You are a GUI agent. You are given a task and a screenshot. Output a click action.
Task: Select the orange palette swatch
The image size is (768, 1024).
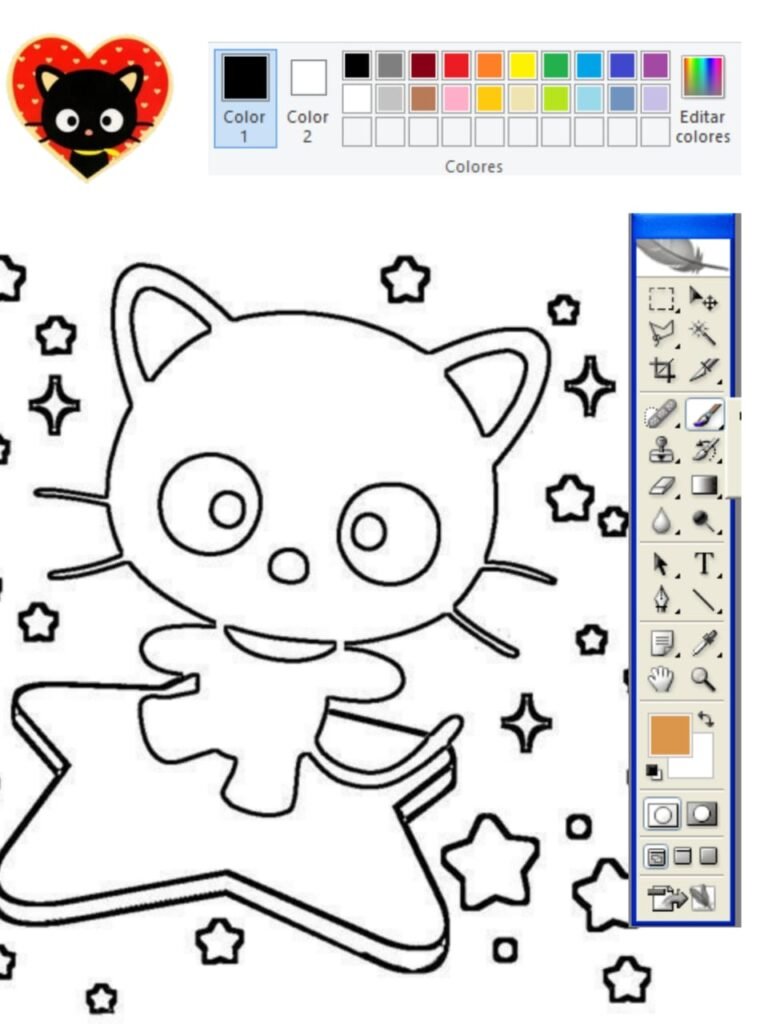490,65
